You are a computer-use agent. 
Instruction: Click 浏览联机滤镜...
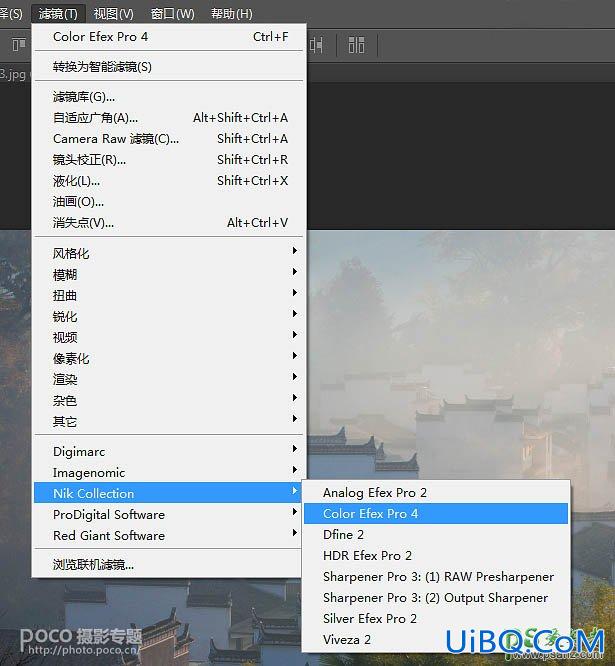point(169,565)
